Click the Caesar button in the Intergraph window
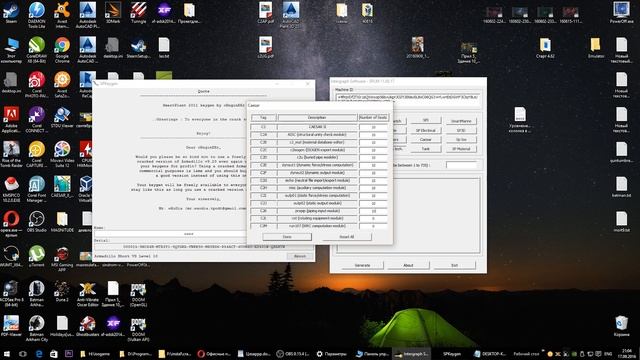640x360 pixels. [426, 140]
